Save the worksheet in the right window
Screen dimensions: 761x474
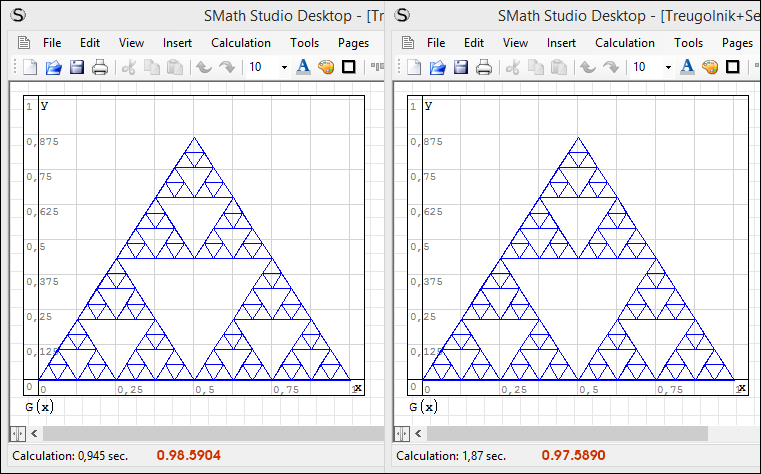point(461,67)
